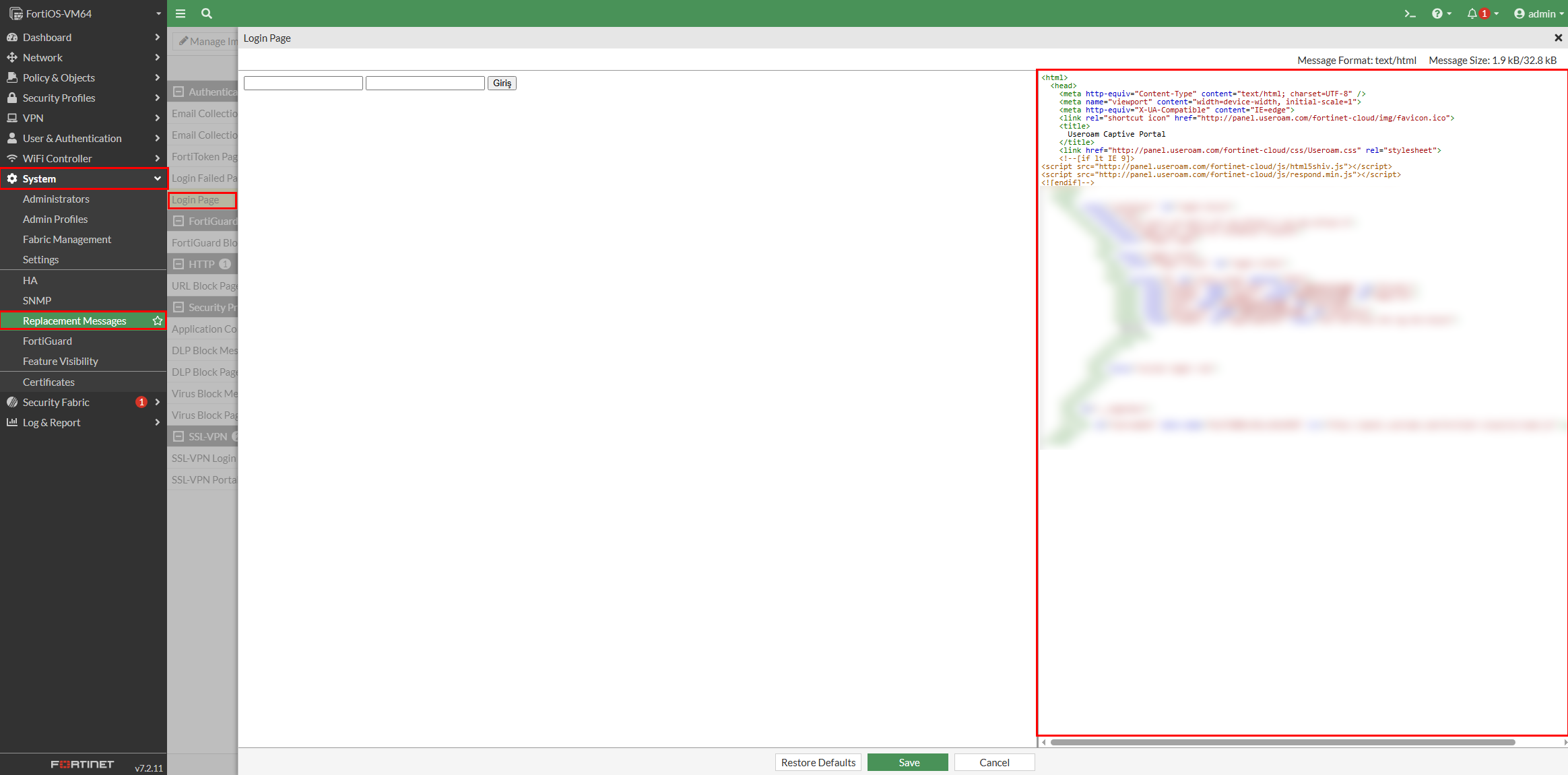Go to the Certificates page
The width and height of the screenshot is (1568, 775).
(48, 382)
